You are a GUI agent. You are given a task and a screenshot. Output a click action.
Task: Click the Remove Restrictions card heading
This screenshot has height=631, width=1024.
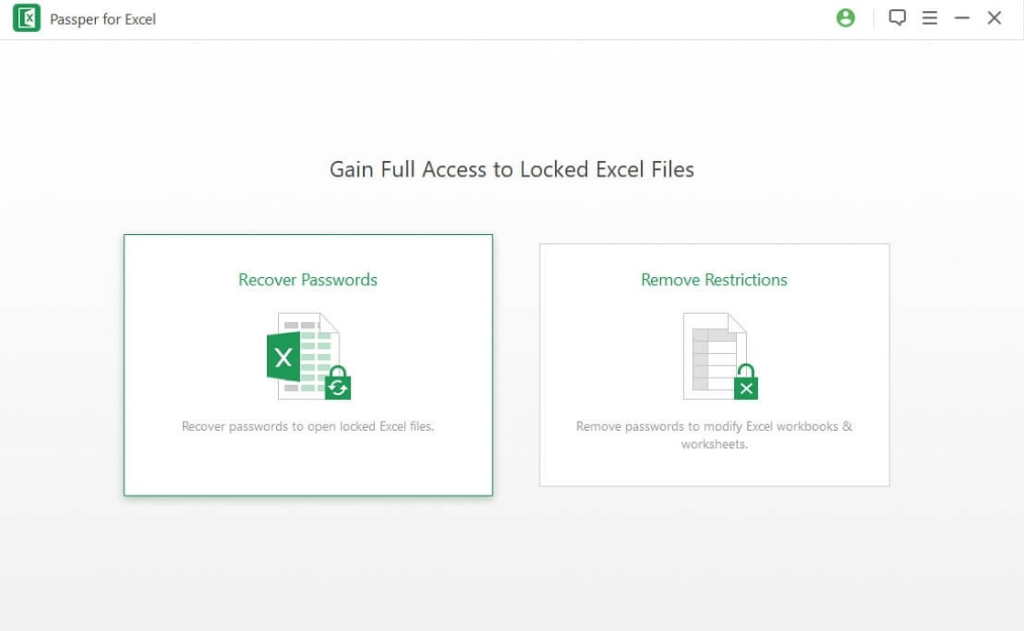coord(713,280)
